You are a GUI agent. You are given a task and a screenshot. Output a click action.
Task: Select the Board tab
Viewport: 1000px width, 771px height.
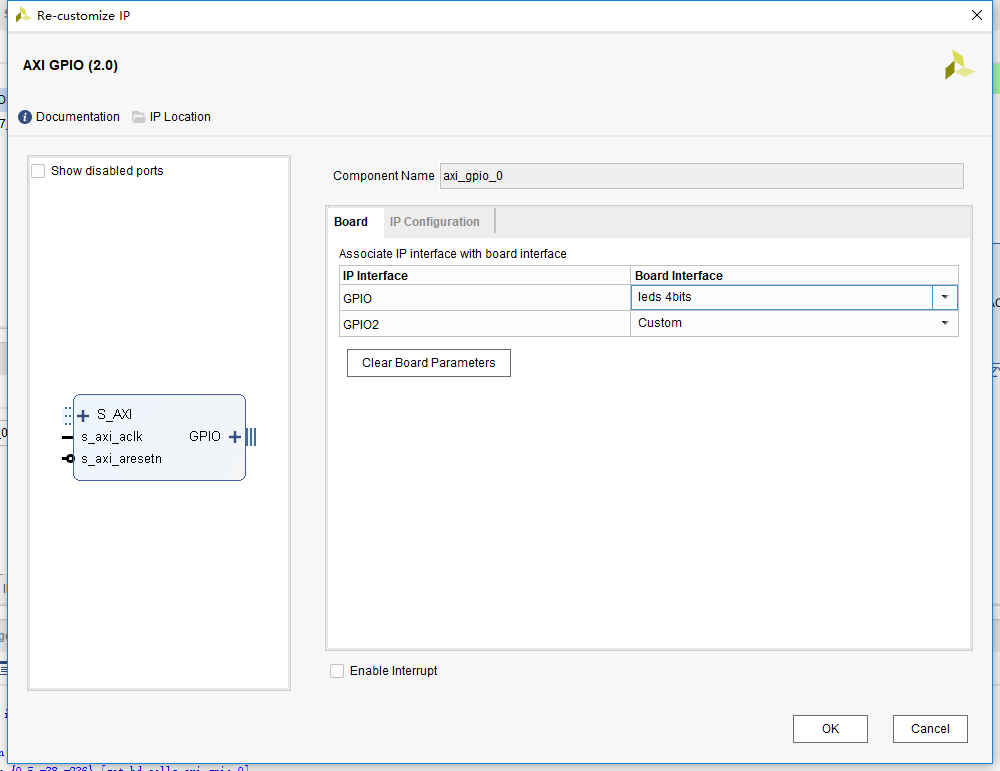tap(351, 222)
